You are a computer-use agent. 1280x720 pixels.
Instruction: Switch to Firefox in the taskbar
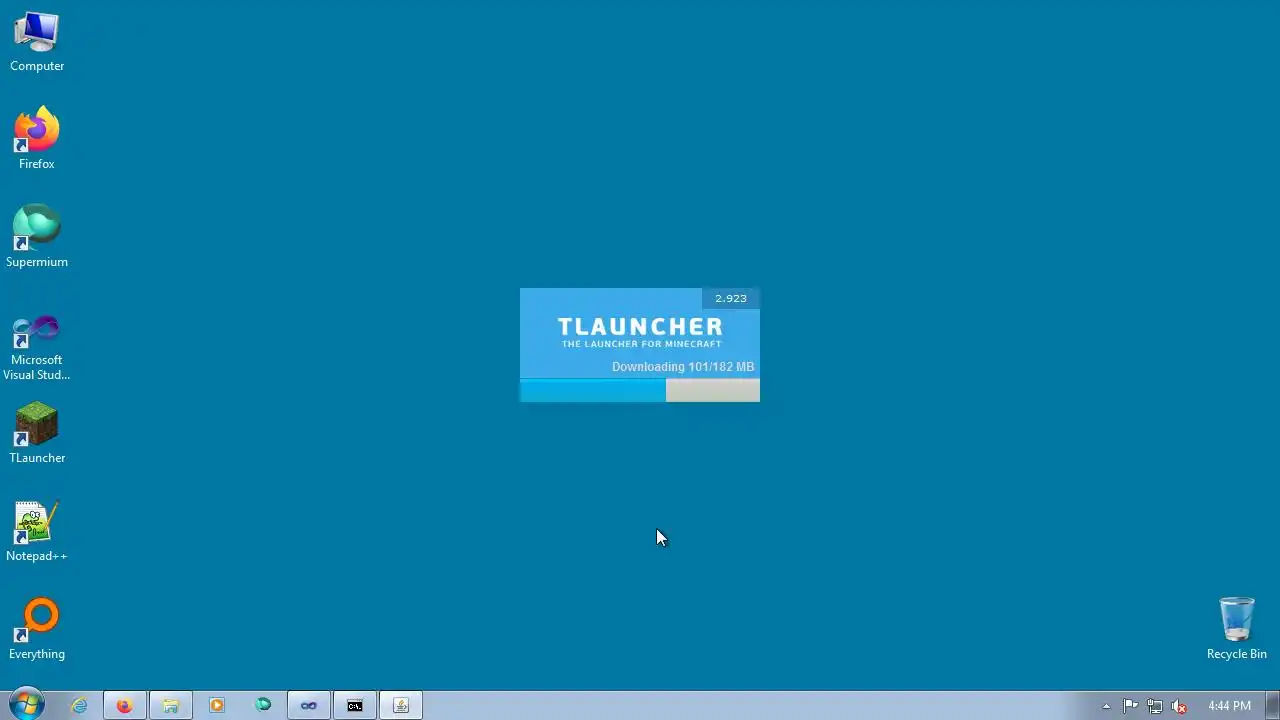[x=124, y=706]
